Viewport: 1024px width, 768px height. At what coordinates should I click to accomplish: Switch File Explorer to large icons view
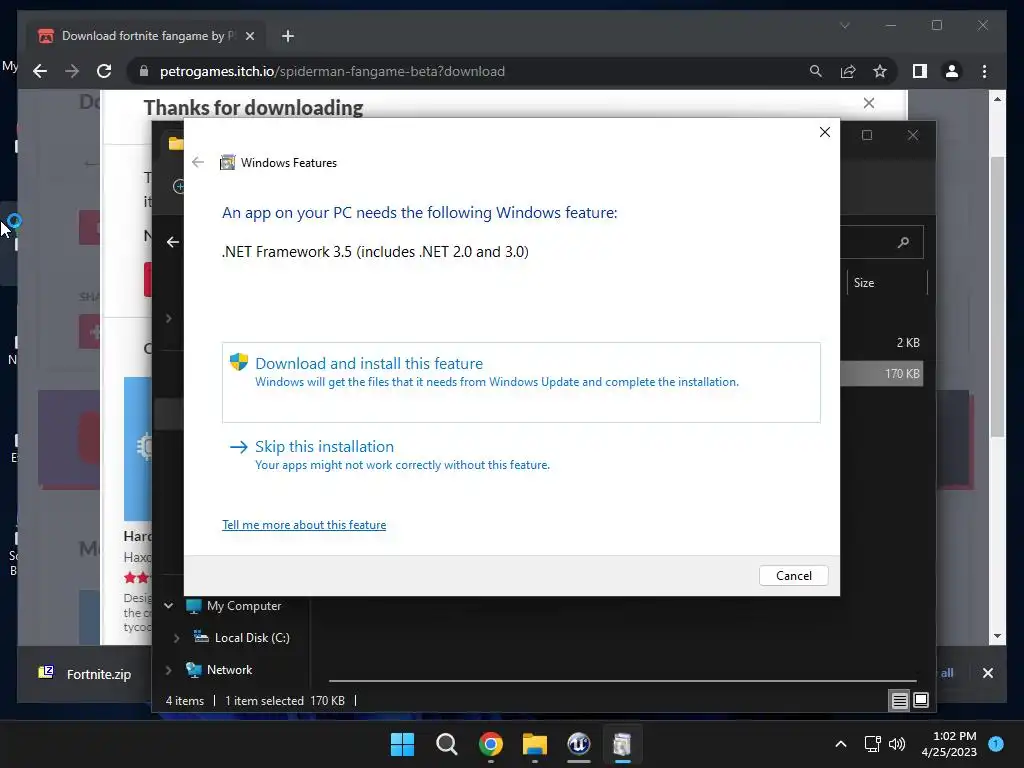pyautogui.click(x=921, y=701)
